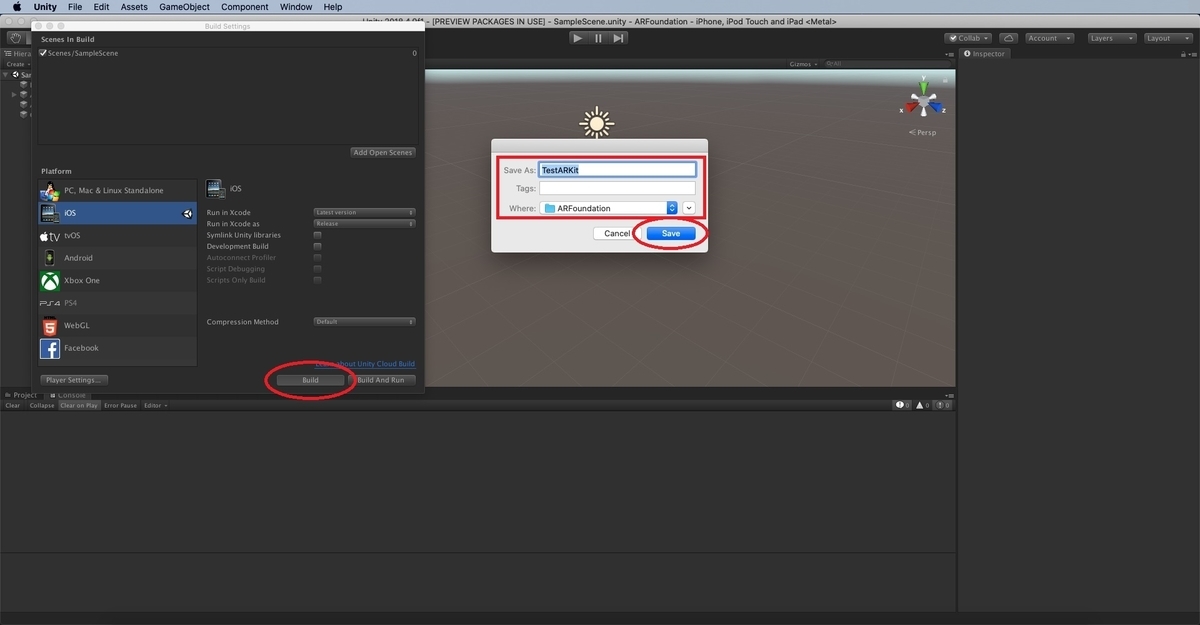Toggle Scenes/SampleScene checkbox in build list
1200x625 pixels.
[x=43, y=53]
